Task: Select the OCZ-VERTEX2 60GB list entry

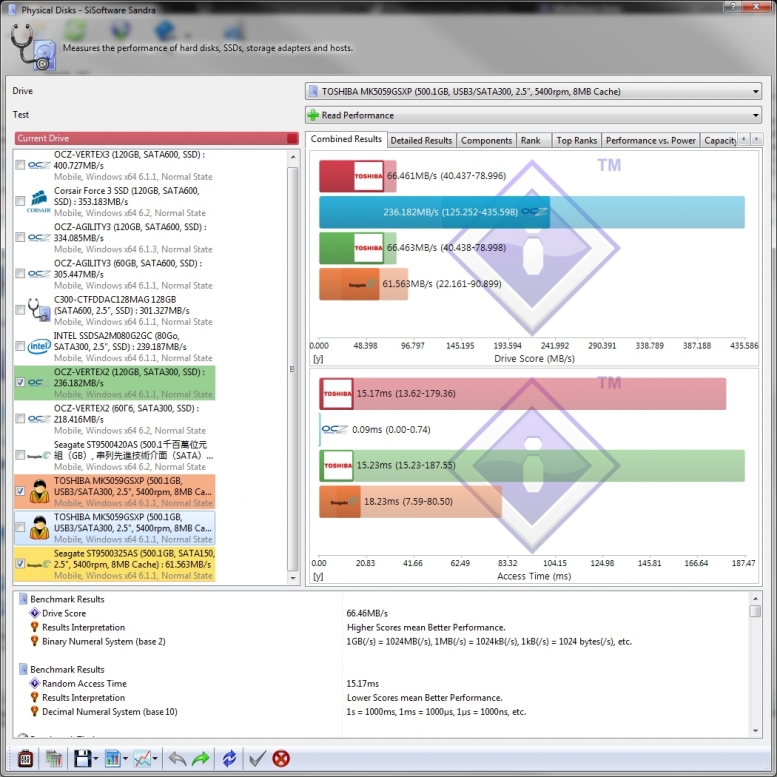Action: click(114, 419)
